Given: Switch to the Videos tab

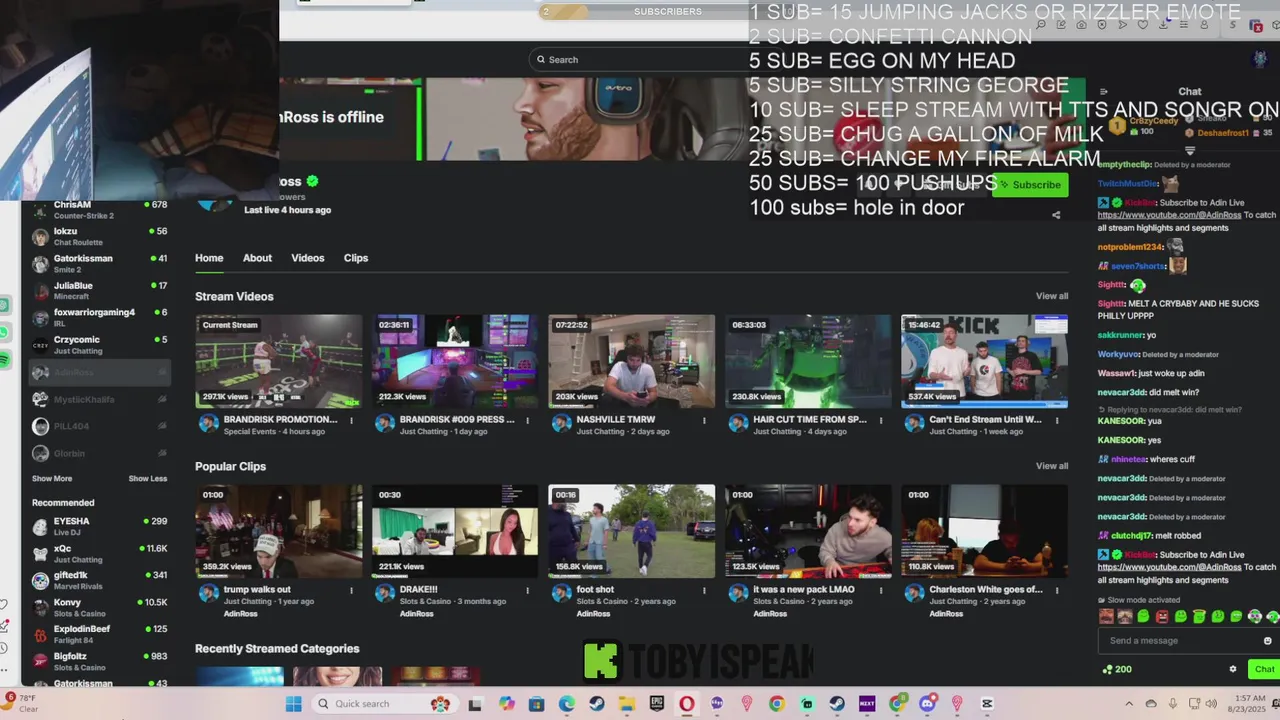Looking at the screenshot, I should (x=308, y=258).
